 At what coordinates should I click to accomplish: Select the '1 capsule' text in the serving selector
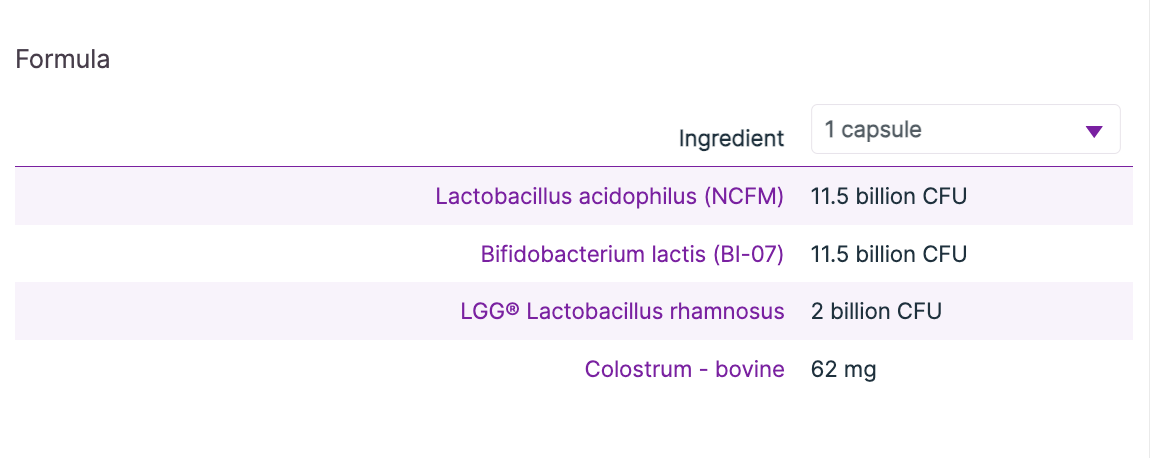click(x=873, y=130)
